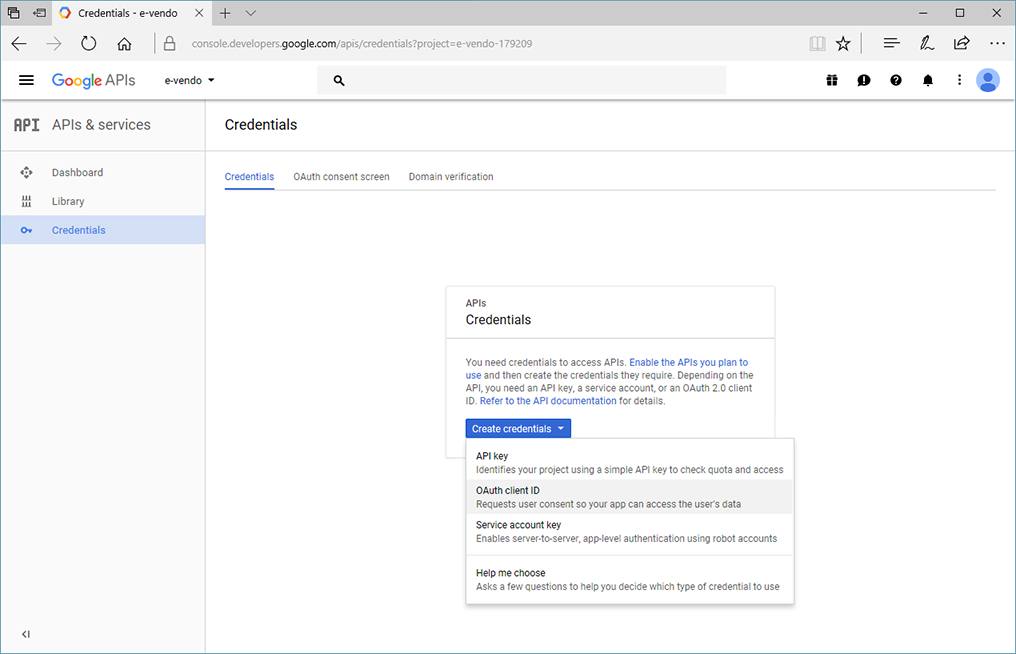
Task: Switch to the OAuth consent screen tab
Action: [341, 177]
